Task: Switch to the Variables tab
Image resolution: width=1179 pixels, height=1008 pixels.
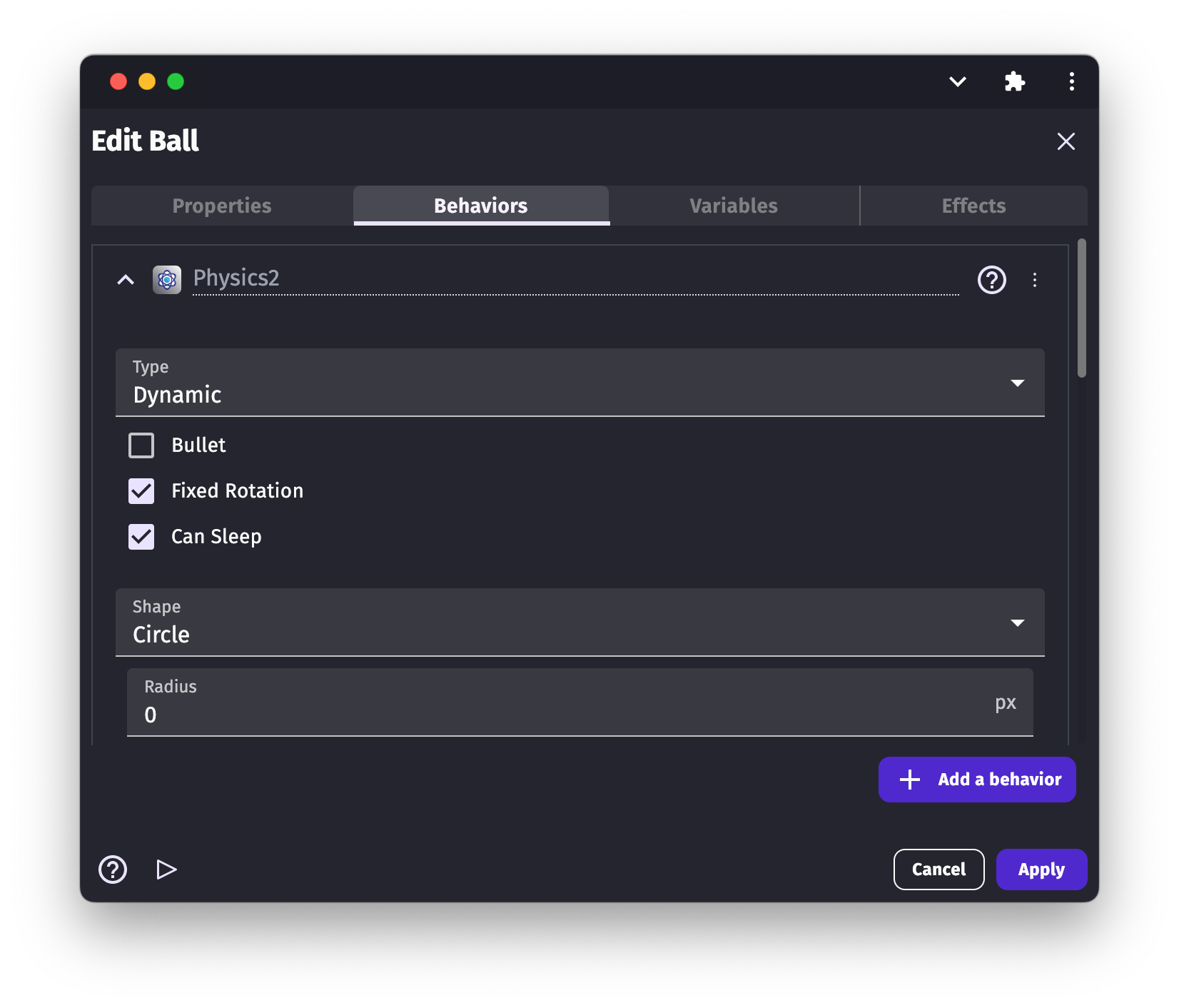Action: pyautogui.click(x=734, y=206)
